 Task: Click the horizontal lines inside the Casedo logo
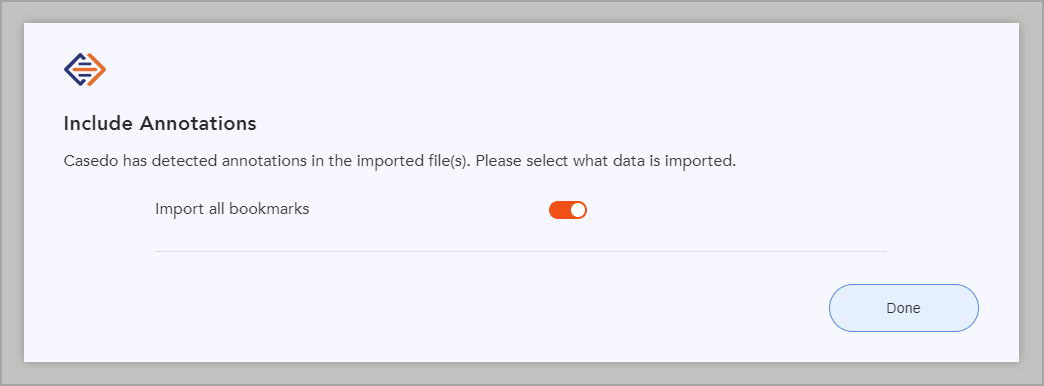click(x=85, y=69)
